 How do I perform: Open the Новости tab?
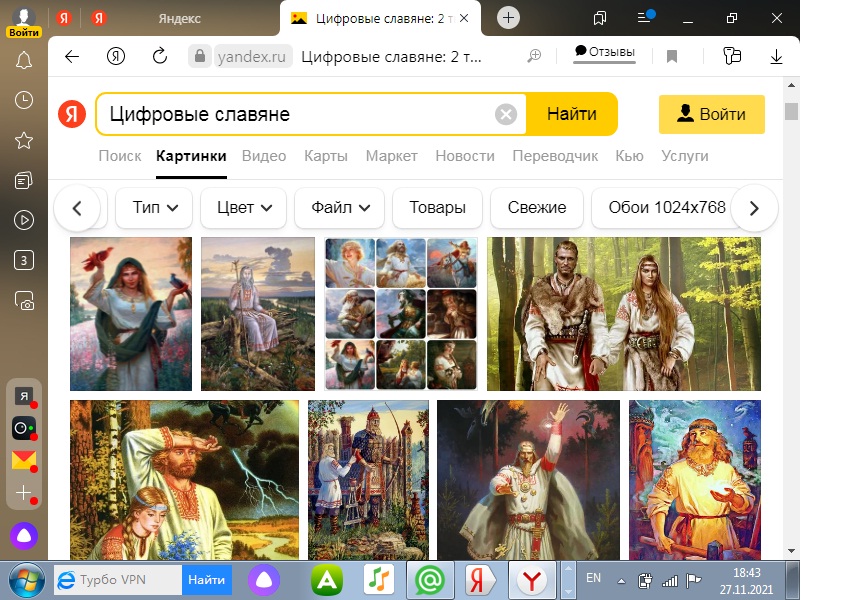pos(465,156)
